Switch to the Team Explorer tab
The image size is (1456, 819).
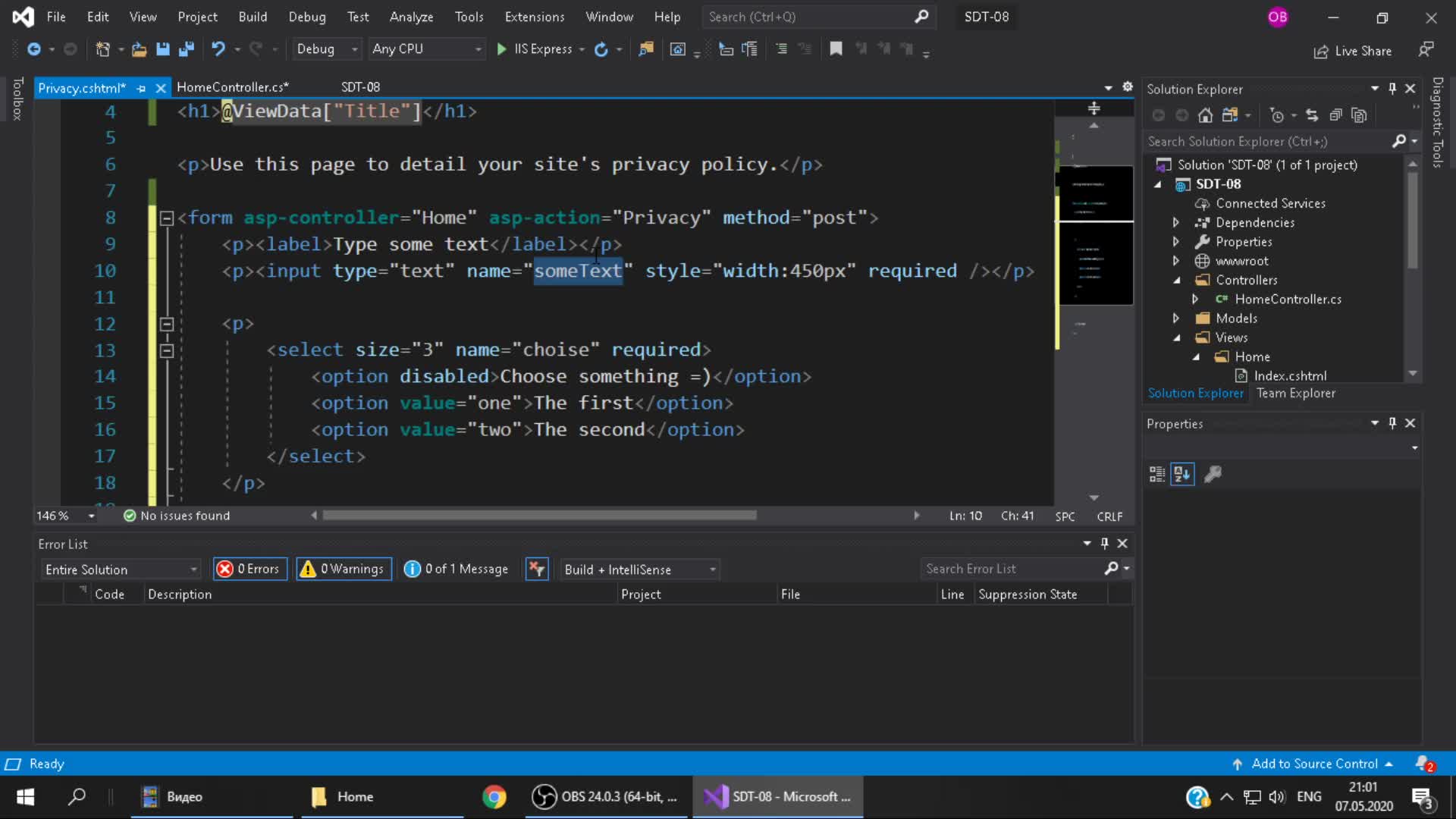point(1296,394)
